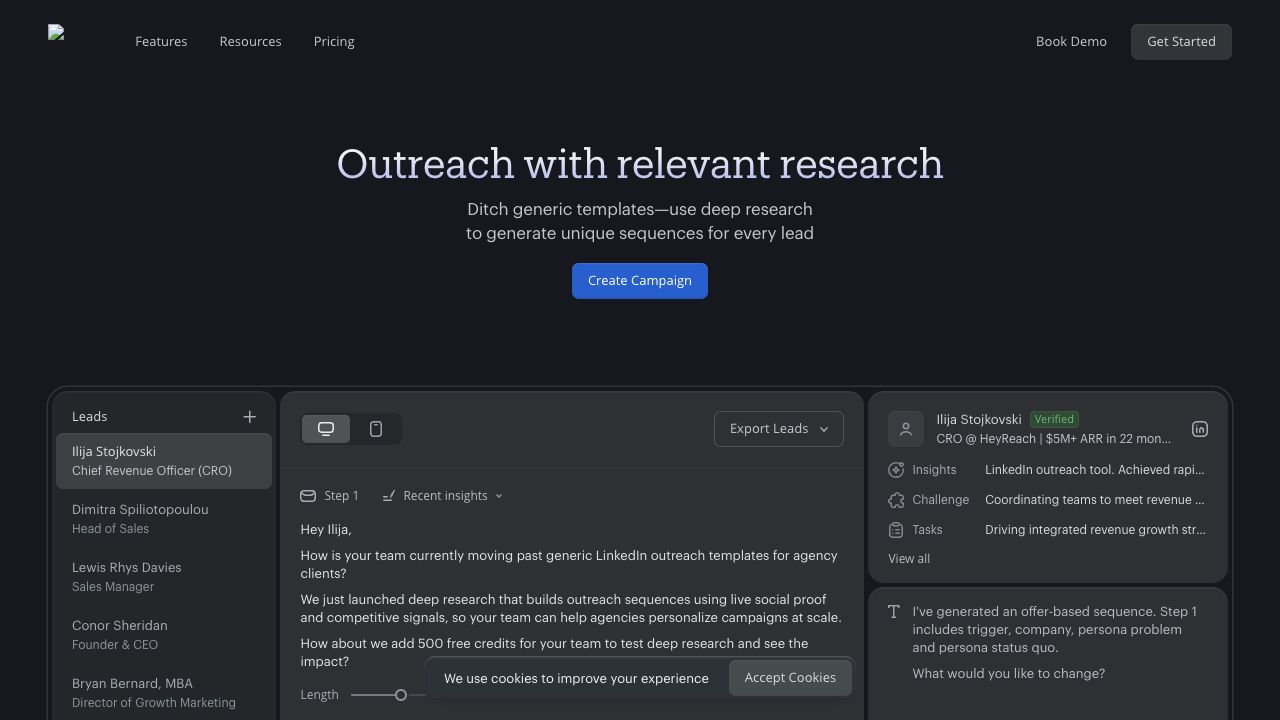Image resolution: width=1280 pixels, height=720 pixels.
Task: Go to the Pricing page
Action: 334,42
